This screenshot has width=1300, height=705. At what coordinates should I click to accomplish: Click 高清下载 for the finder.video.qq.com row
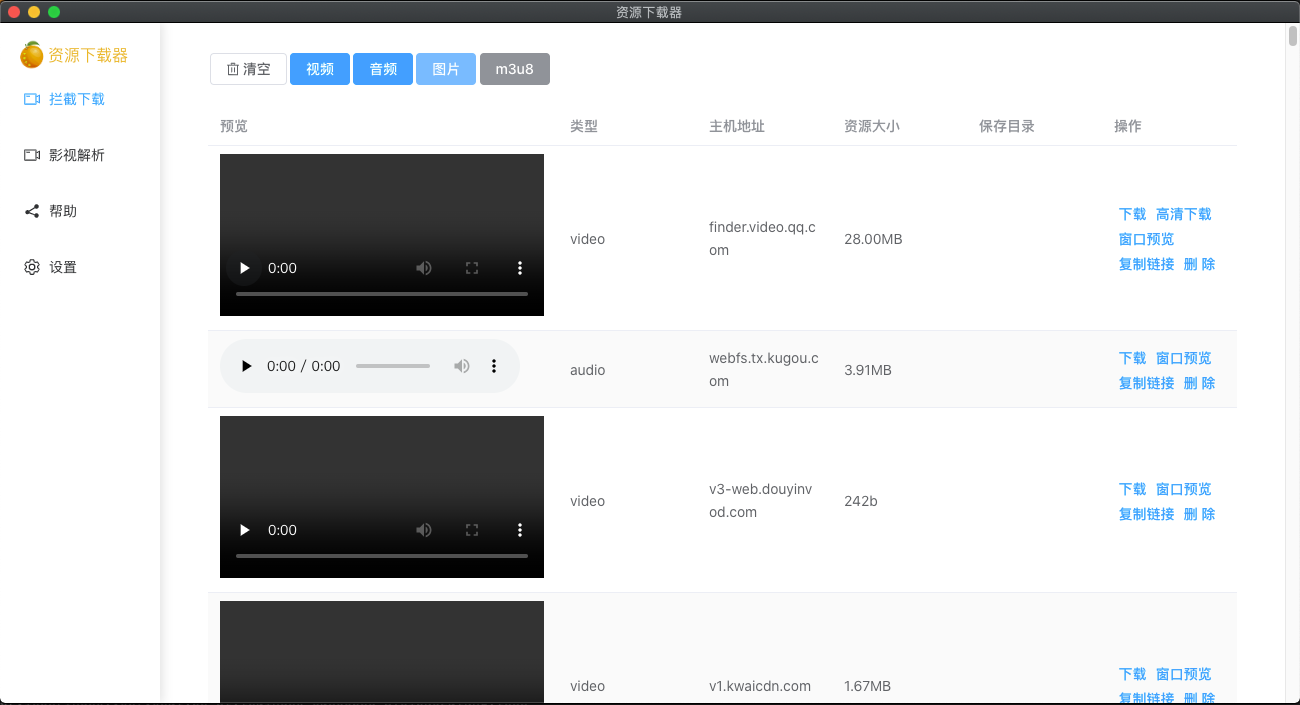pyautogui.click(x=1184, y=214)
